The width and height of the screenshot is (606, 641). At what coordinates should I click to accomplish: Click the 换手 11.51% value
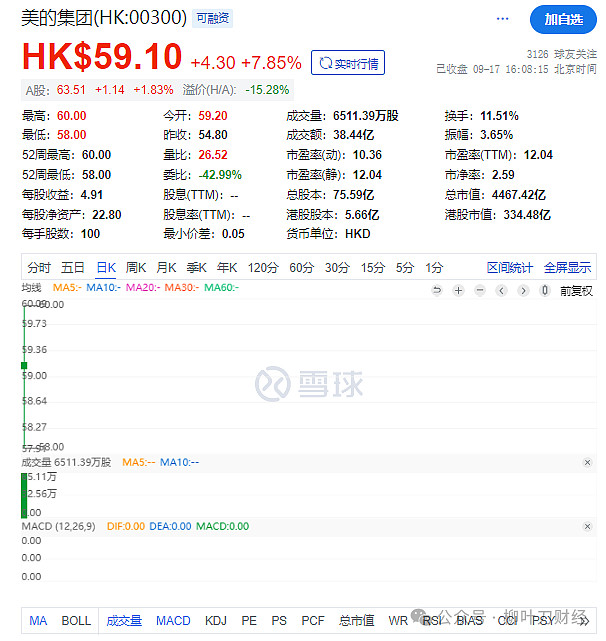coord(499,116)
